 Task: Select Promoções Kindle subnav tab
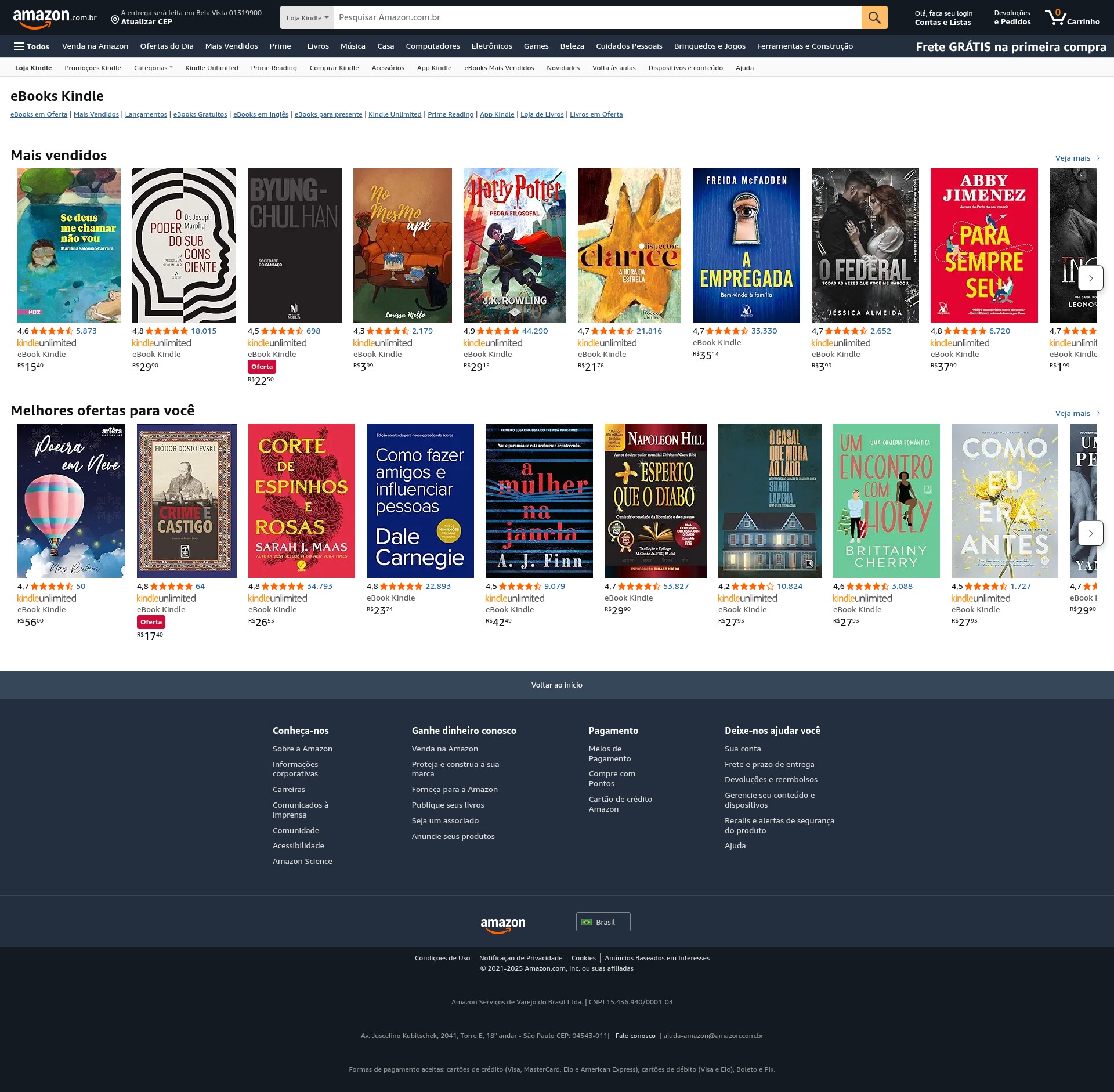pyautogui.click(x=93, y=68)
